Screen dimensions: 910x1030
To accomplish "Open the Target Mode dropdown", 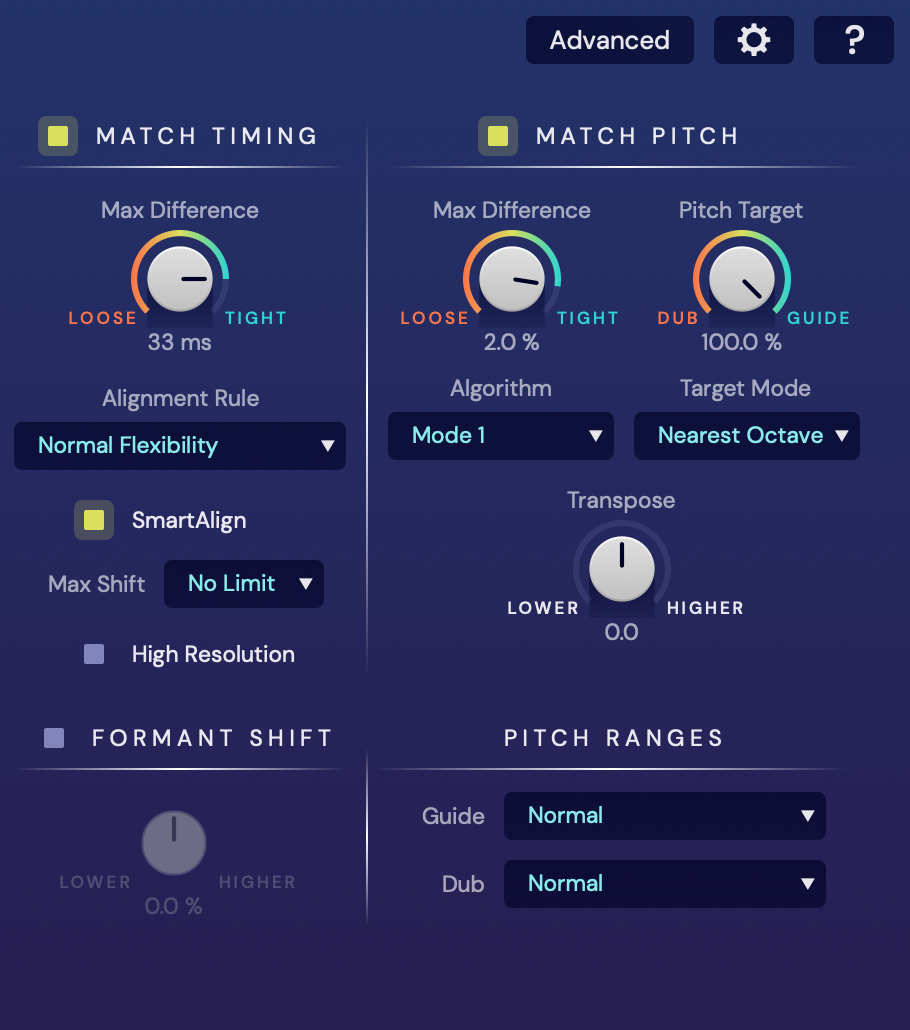I will [x=746, y=436].
